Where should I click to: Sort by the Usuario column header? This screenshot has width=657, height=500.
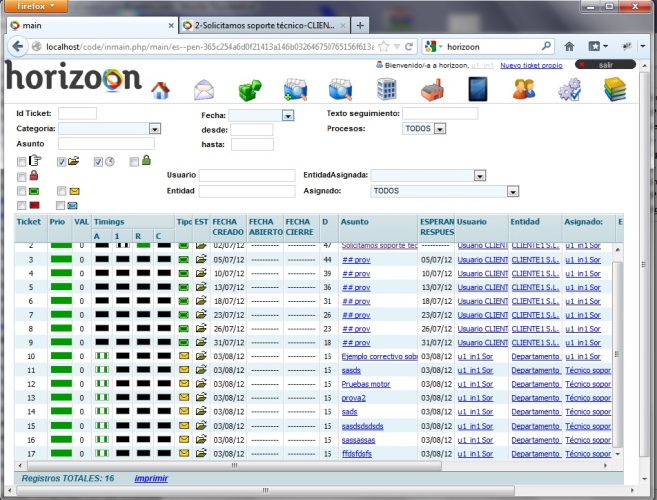[x=471, y=222]
